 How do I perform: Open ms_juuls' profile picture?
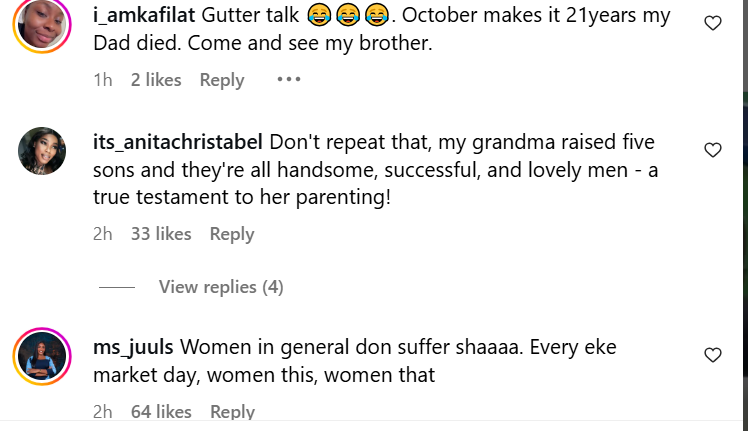pyautogui.click(x=42, y=357)
